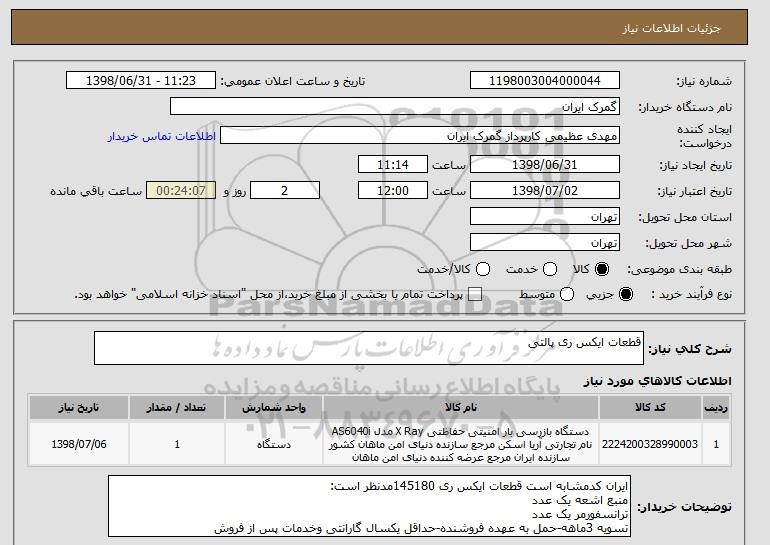This screenshot has width=770, height=545.
Task: Click the need date cell 1398/07/06
Action: 79,444
